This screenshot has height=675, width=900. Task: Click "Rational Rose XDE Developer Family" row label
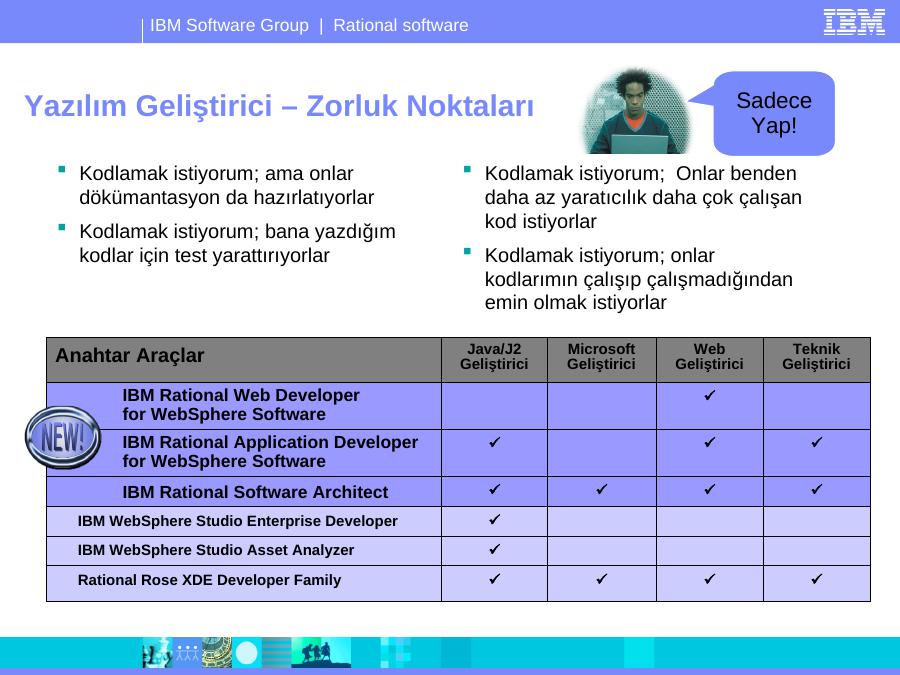coord(210,580)
